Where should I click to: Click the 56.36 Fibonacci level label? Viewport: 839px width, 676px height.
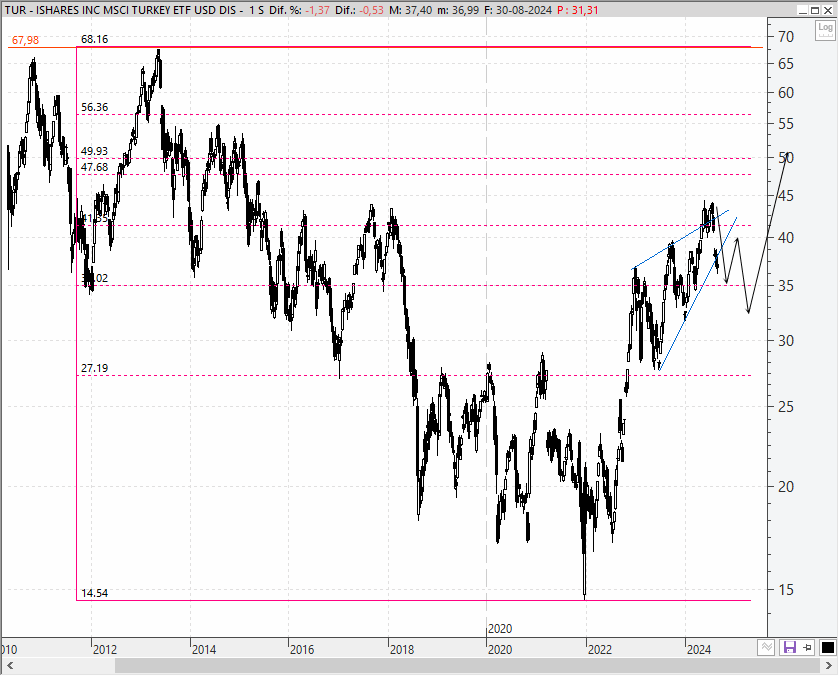click(94, 107)
